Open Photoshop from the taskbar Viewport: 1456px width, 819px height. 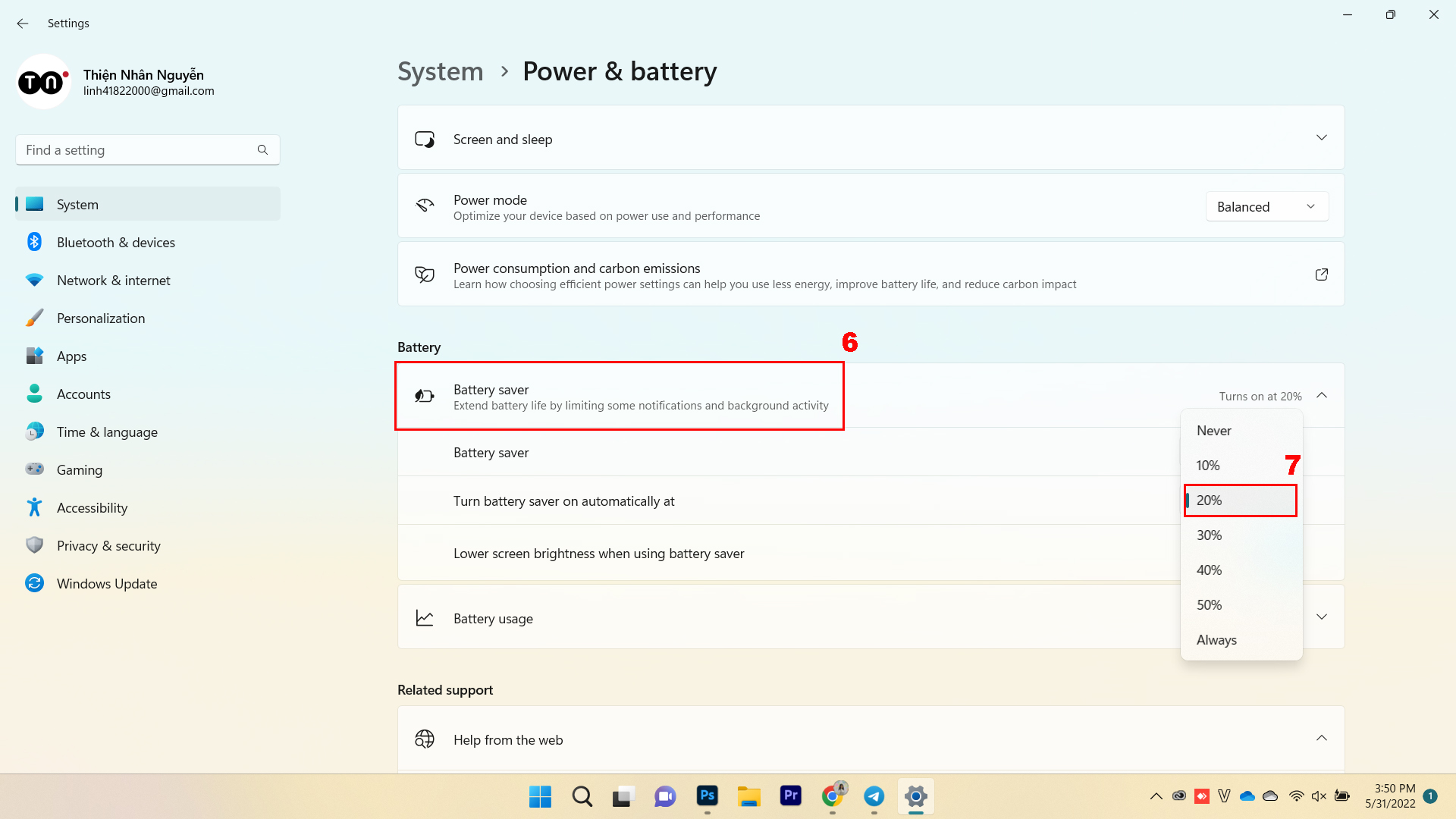point(707,795)
